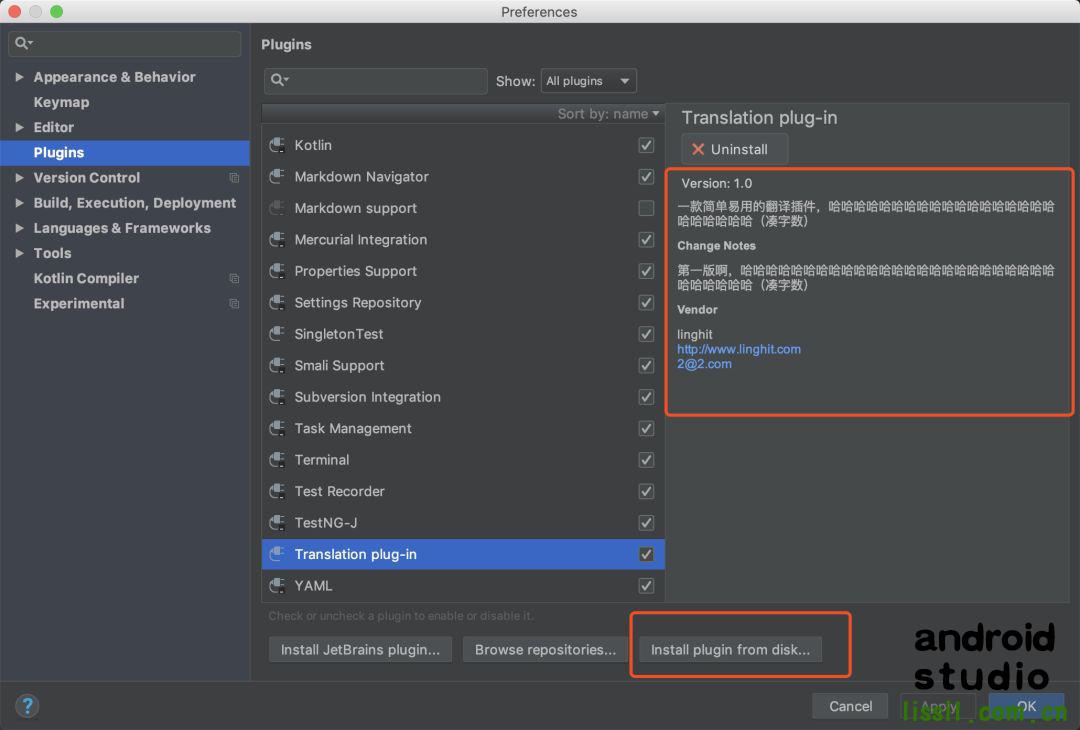Viewport: 1080px width, 730px height.
Task: Open the Sort by name dropdown
Action: (x=608, y=114)
